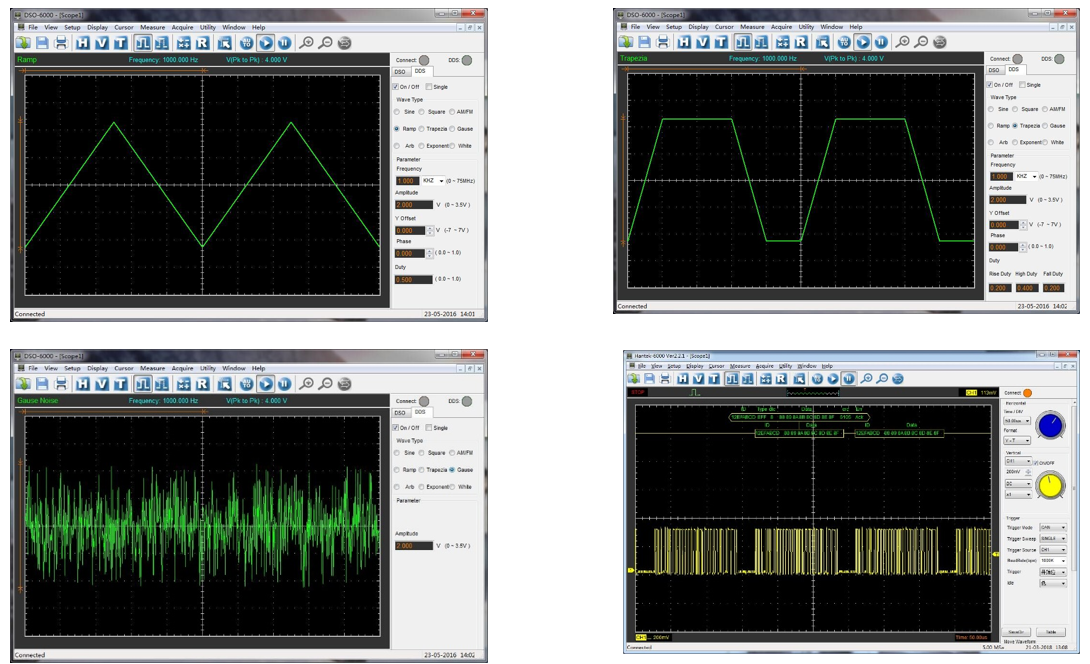Switch to the DSO tab in the Trapezia window
Viewport: 1090px width, 664px height.
click(994, 70)
